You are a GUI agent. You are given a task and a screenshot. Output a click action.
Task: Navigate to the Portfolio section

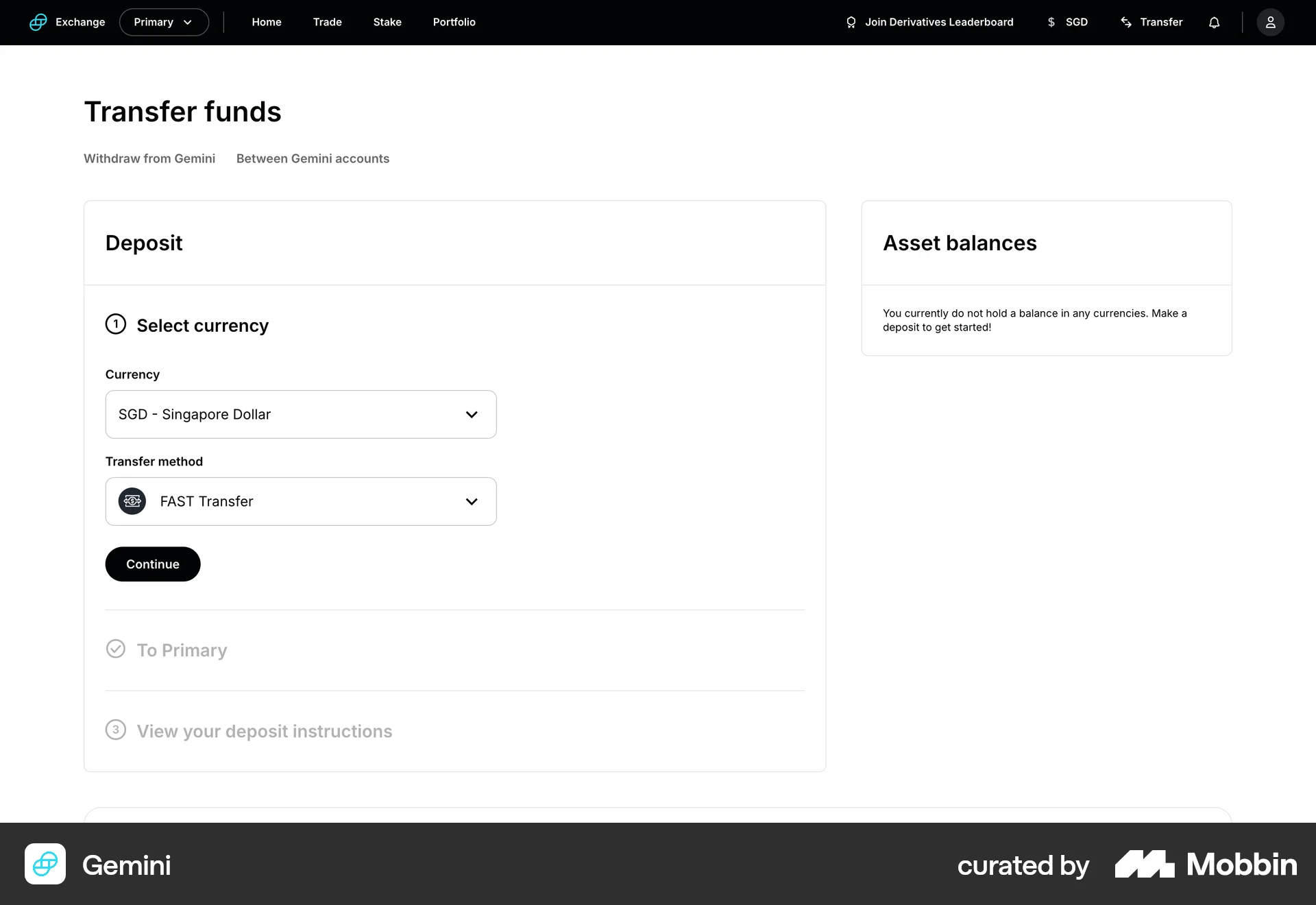click(x=454, y=22)
